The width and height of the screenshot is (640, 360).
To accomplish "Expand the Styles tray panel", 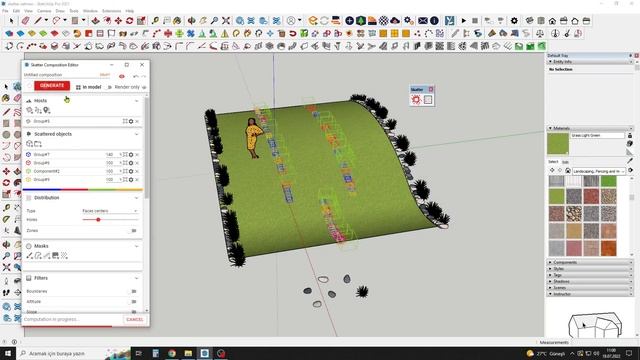I will 590,269.
